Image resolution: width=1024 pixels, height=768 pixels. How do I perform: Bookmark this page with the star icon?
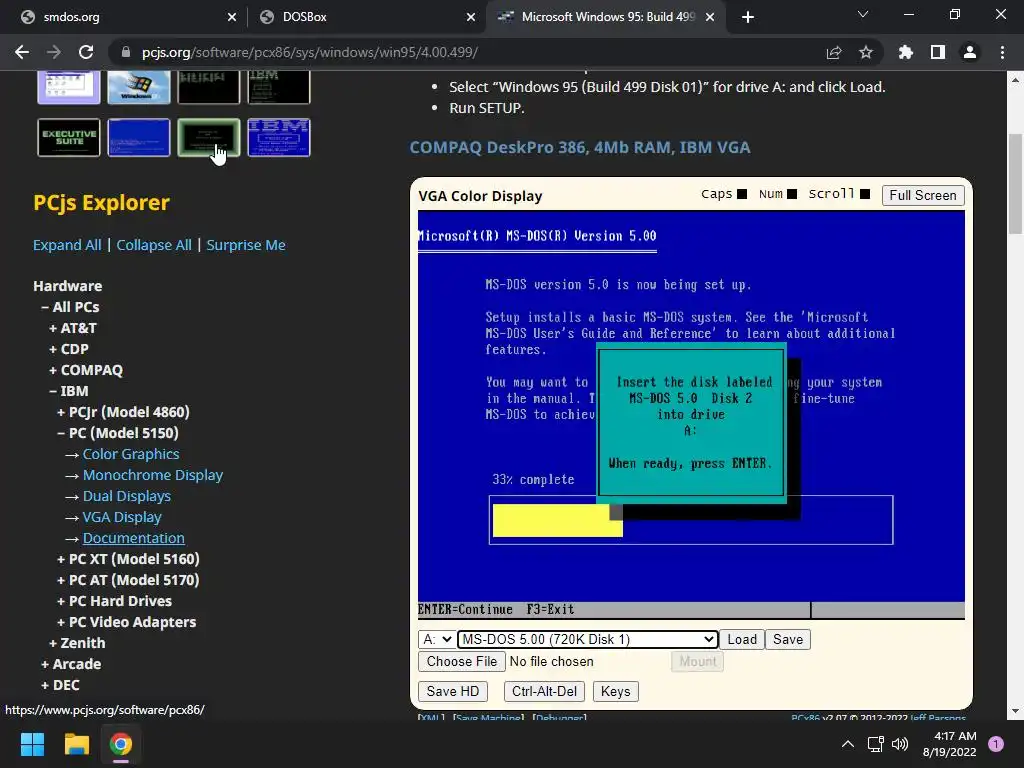[866, 52]
